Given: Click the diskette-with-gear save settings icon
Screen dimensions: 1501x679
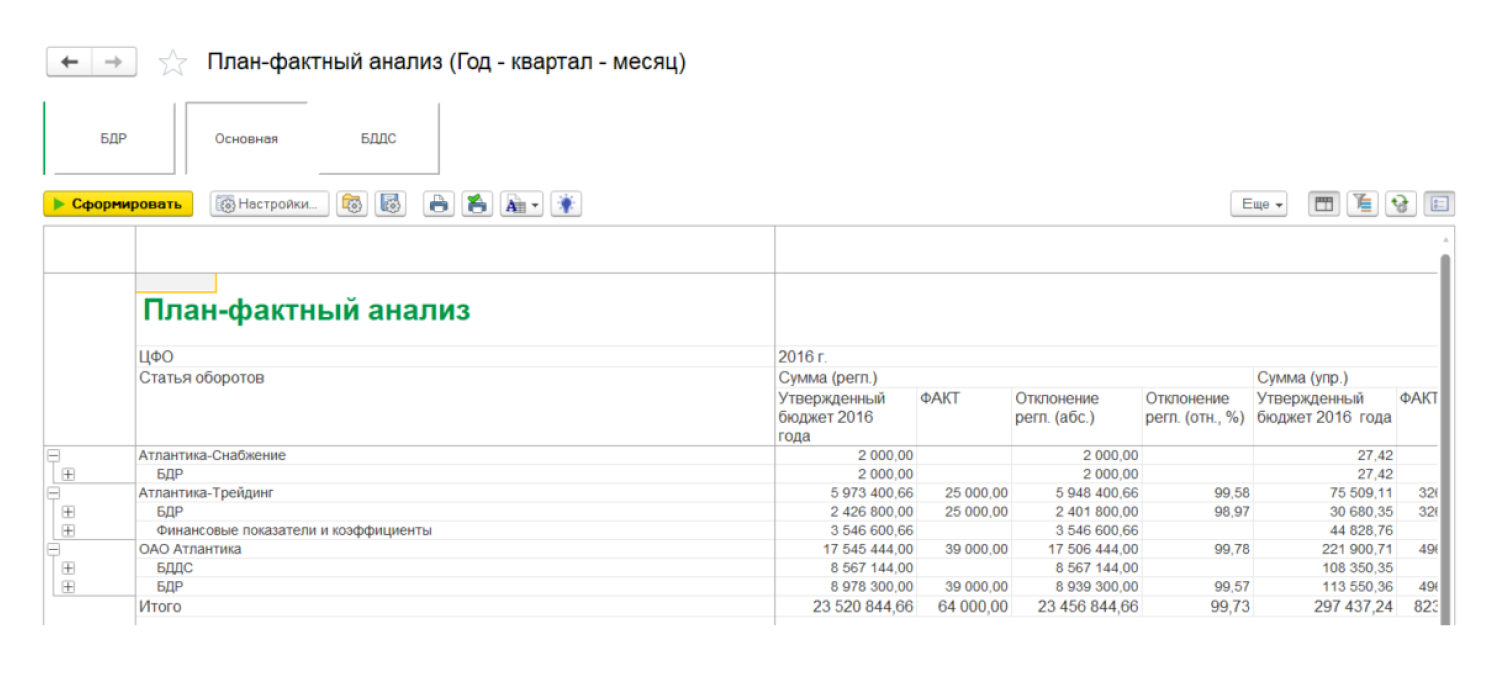Looking at the screenshot, I should [391, 204].
